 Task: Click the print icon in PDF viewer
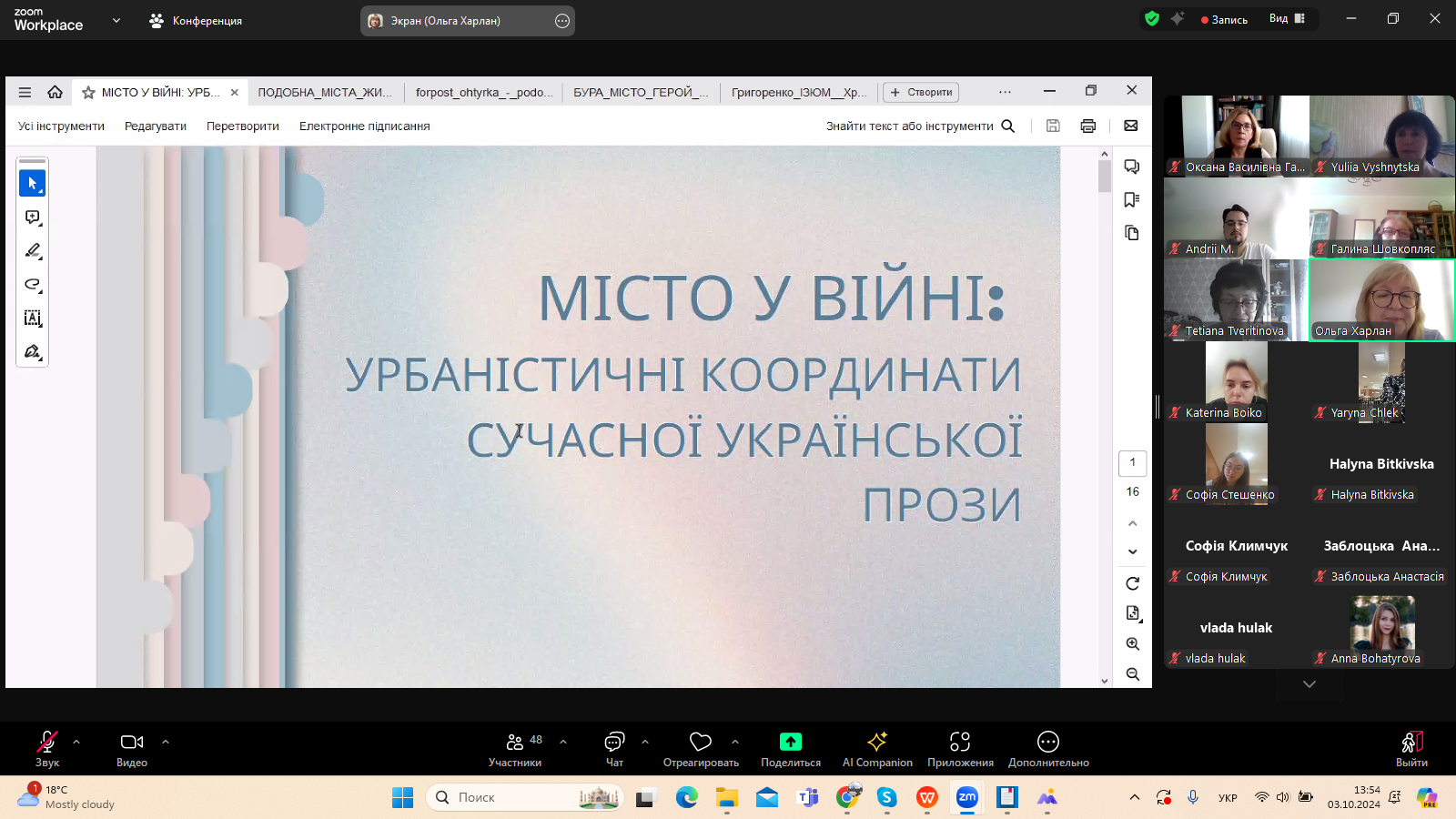click(1087, 126)
